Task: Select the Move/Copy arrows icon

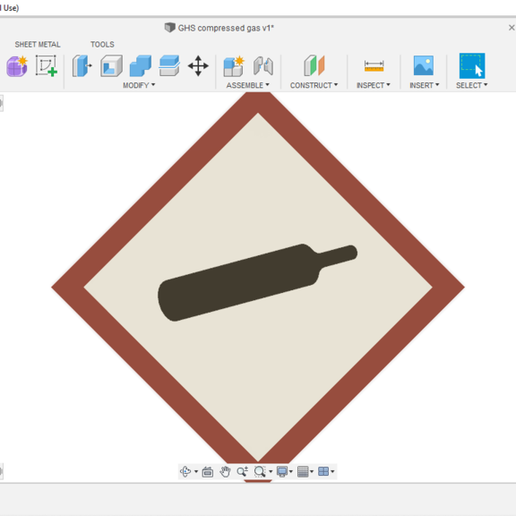Action: coord(198,66)
